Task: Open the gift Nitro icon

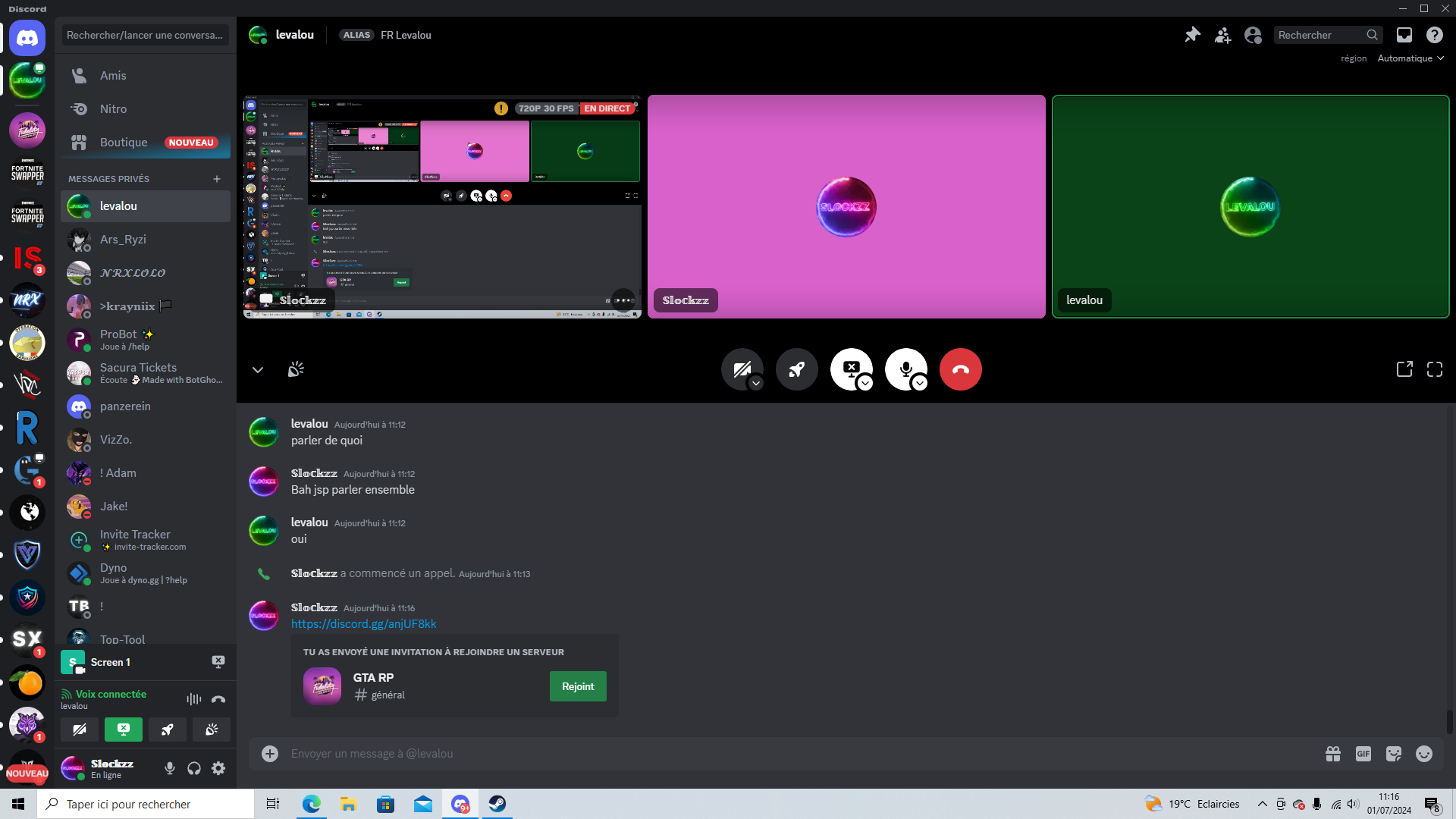Action: 1333,754
